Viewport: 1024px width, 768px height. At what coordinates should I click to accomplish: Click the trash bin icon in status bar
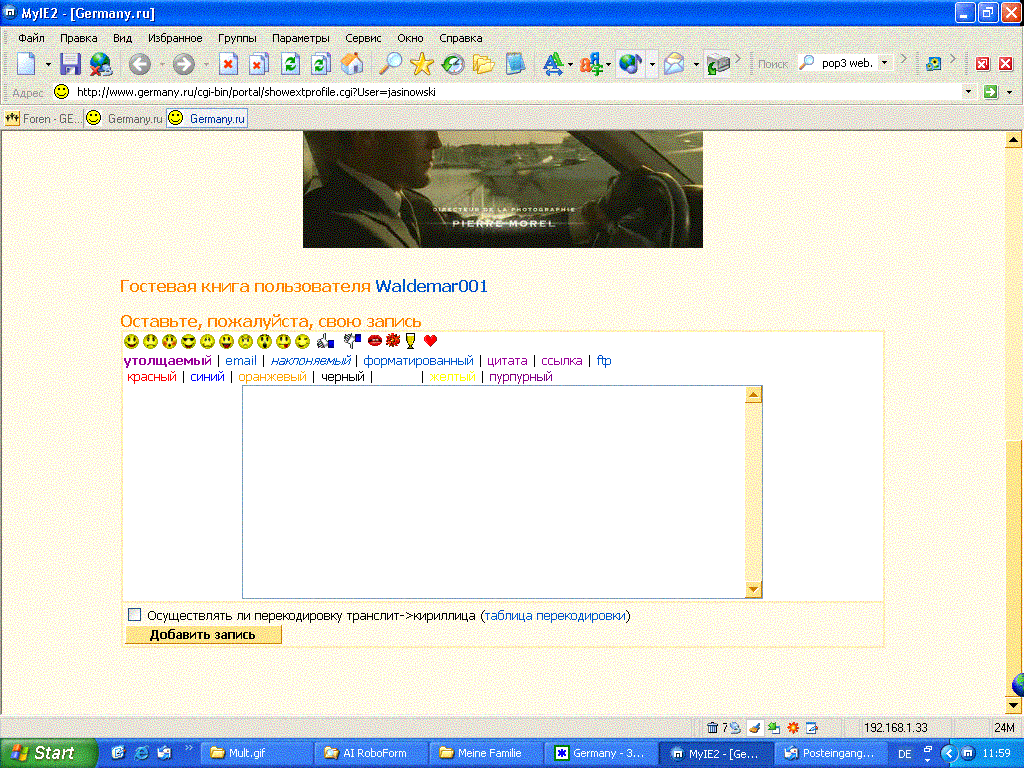click(x=712, y=728)
